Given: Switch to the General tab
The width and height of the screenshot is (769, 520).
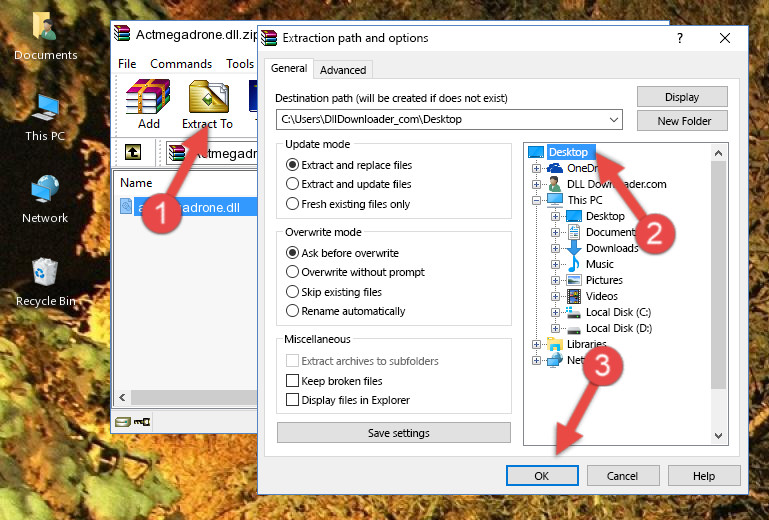Looking at the screenshot, I should coord(289,69).
